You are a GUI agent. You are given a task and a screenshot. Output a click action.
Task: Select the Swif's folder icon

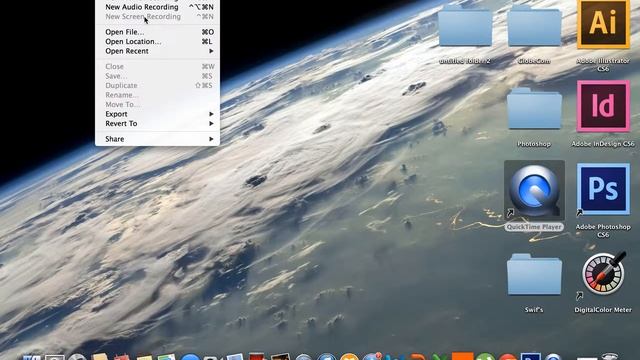(x=534, y=274)
